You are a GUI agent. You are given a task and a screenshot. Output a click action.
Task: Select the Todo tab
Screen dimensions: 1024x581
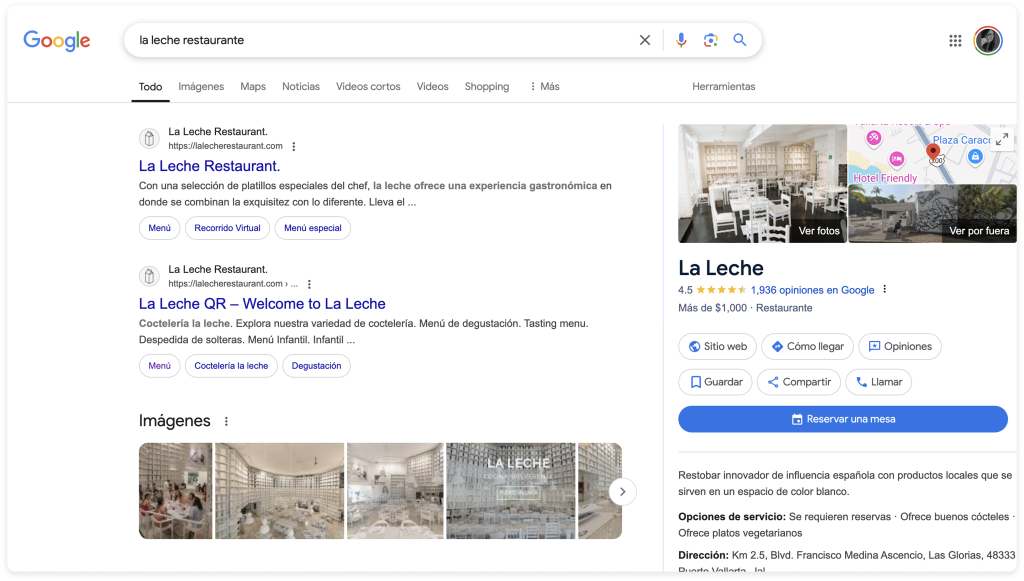tap(150, 86)
